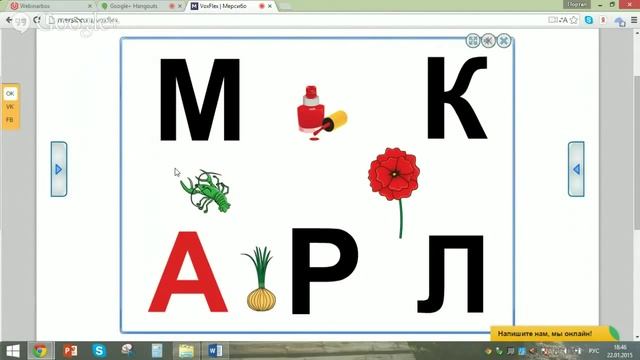Reload the page
The width and height of the screenshot is (640, 360).
point(37,20)
